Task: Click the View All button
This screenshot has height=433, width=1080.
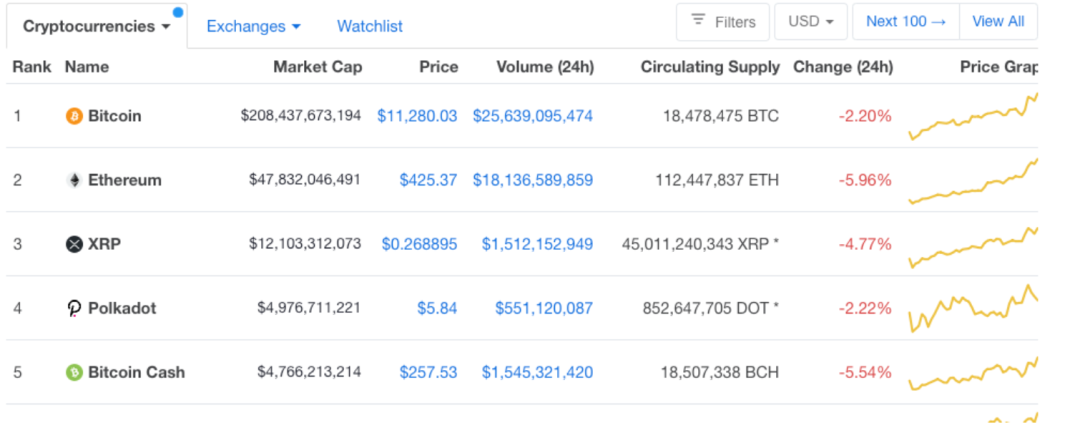Action: coord(998,21)
